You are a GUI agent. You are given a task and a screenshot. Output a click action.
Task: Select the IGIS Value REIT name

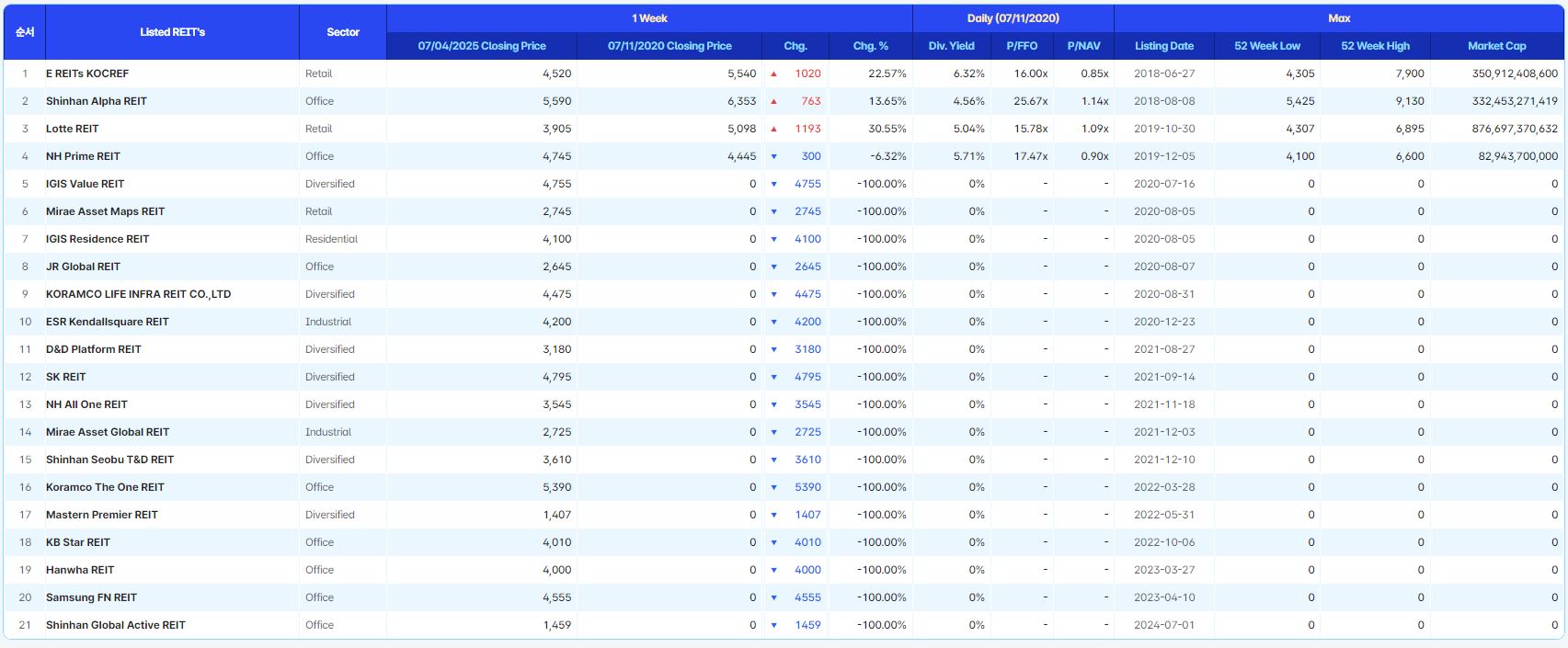86,184
